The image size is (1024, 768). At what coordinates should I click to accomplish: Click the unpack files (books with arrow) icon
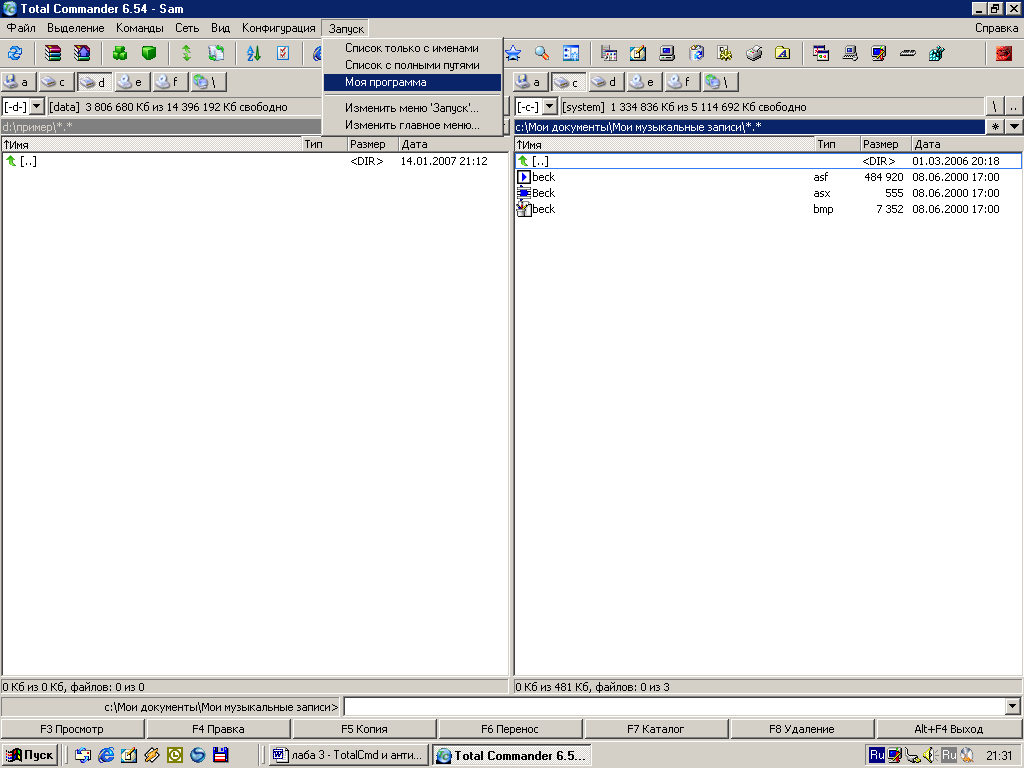click(x=82, y=54)
